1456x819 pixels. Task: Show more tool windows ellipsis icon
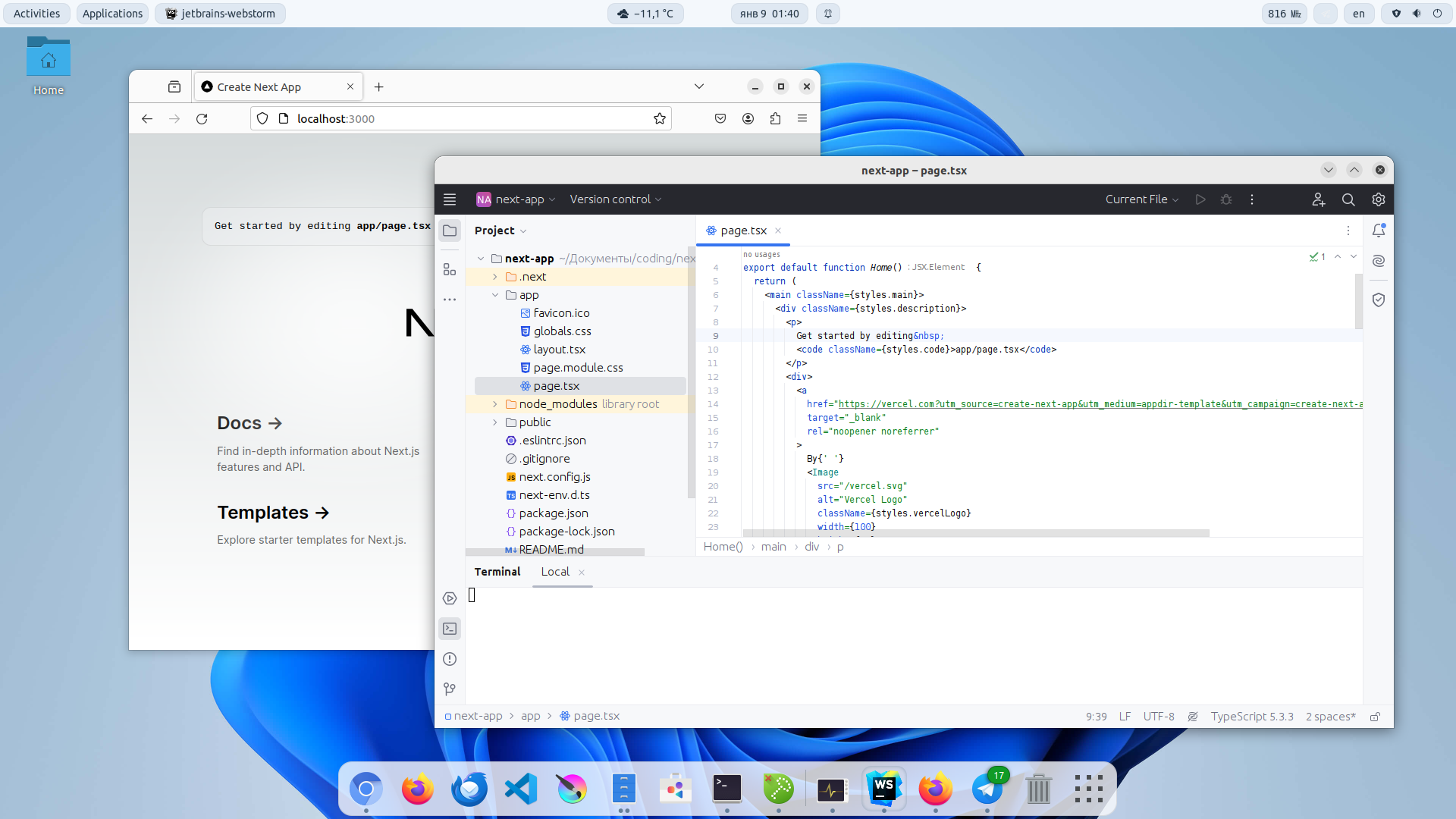point(450,300)
